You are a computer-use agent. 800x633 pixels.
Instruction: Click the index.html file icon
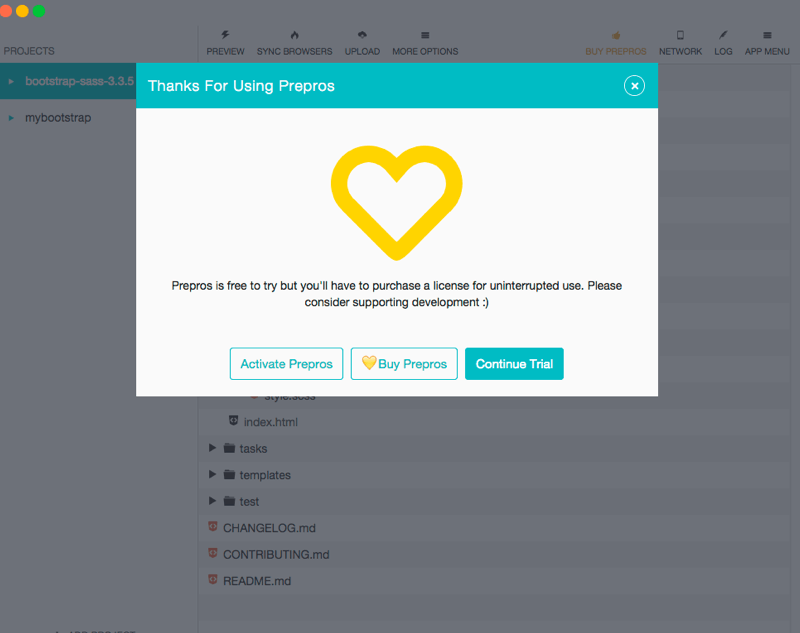tap(233, 420)
